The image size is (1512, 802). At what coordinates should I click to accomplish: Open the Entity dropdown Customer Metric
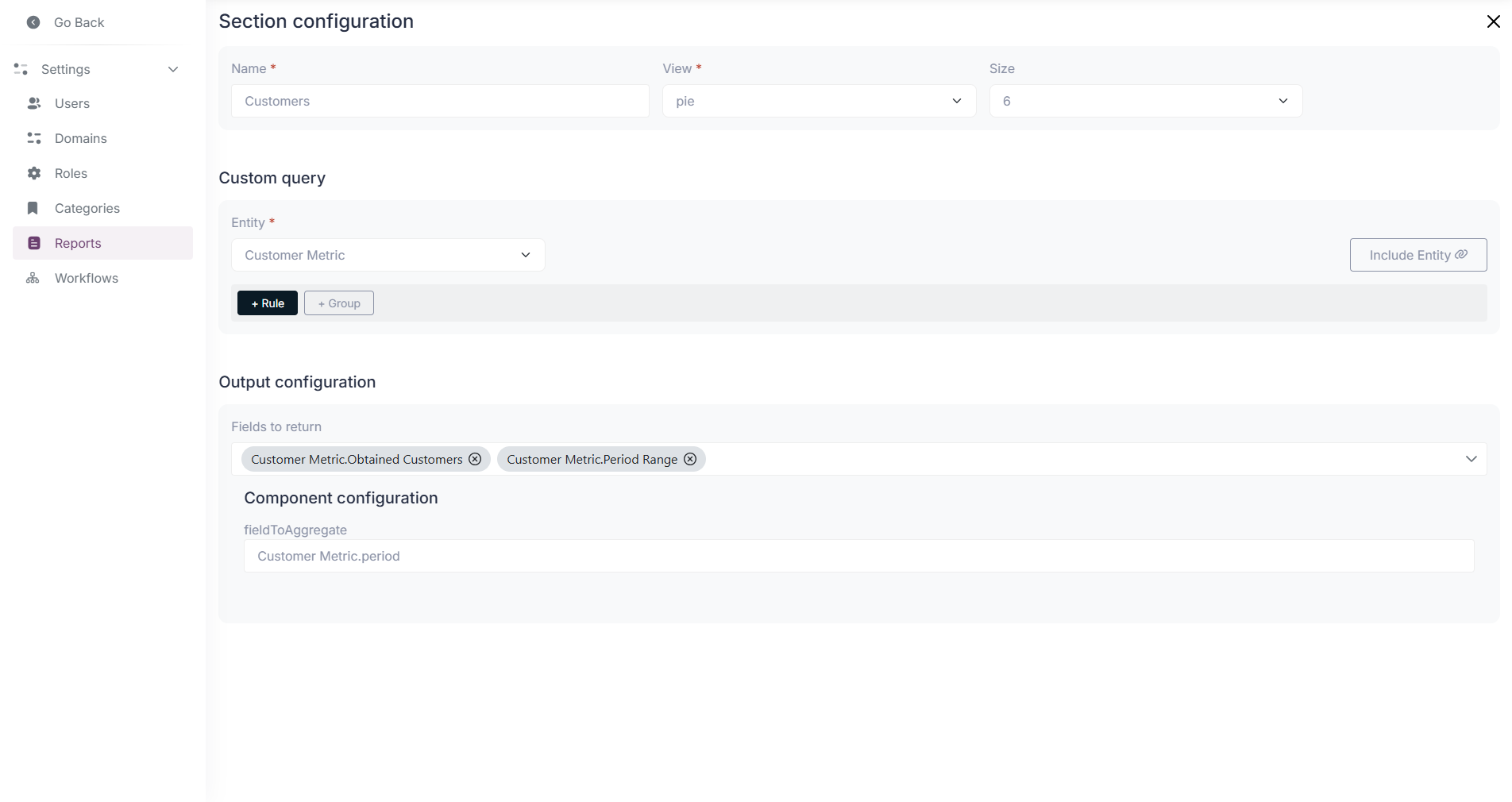pos(388,255)
